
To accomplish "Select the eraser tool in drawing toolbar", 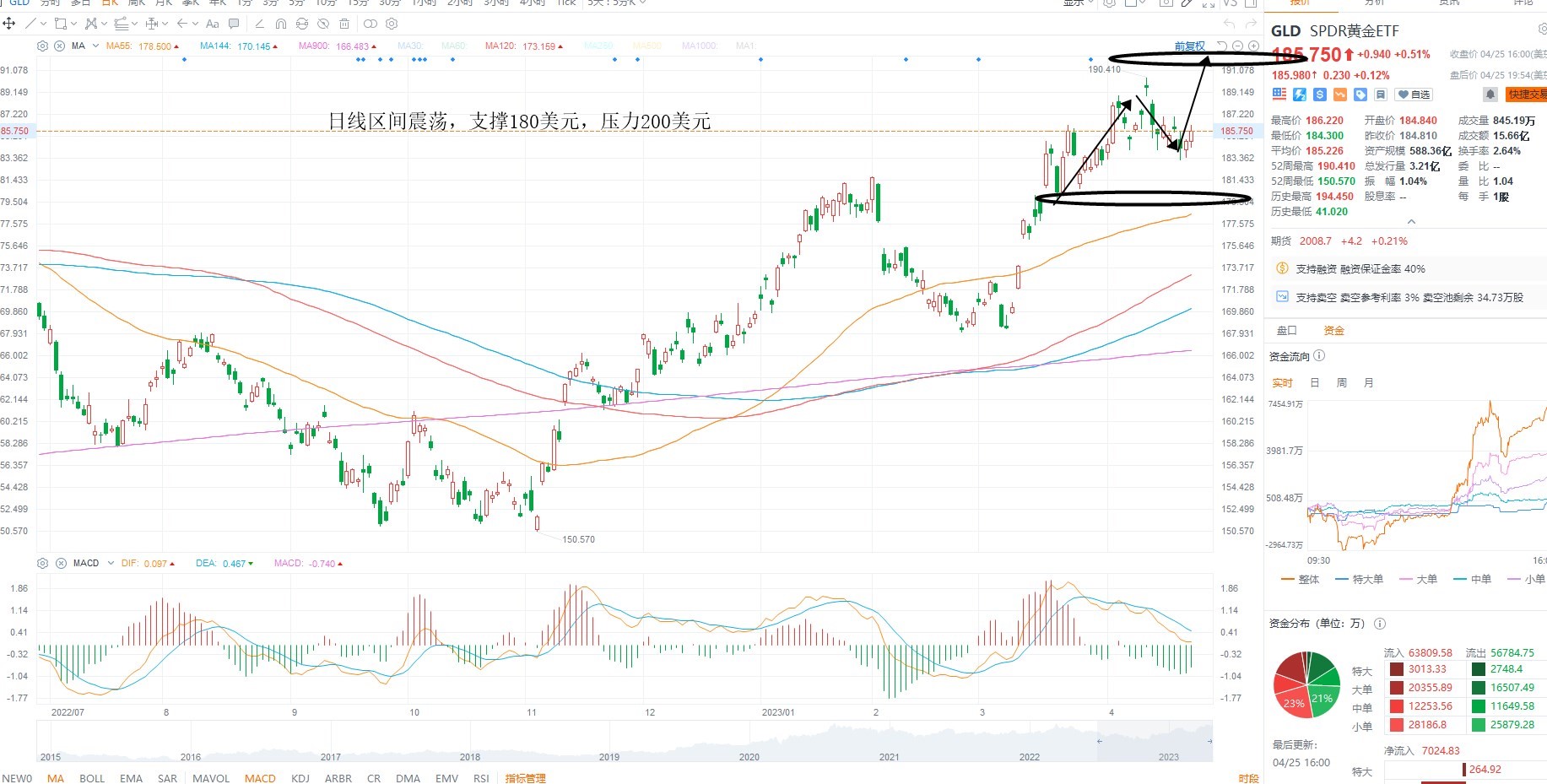I will pos(259,24).
